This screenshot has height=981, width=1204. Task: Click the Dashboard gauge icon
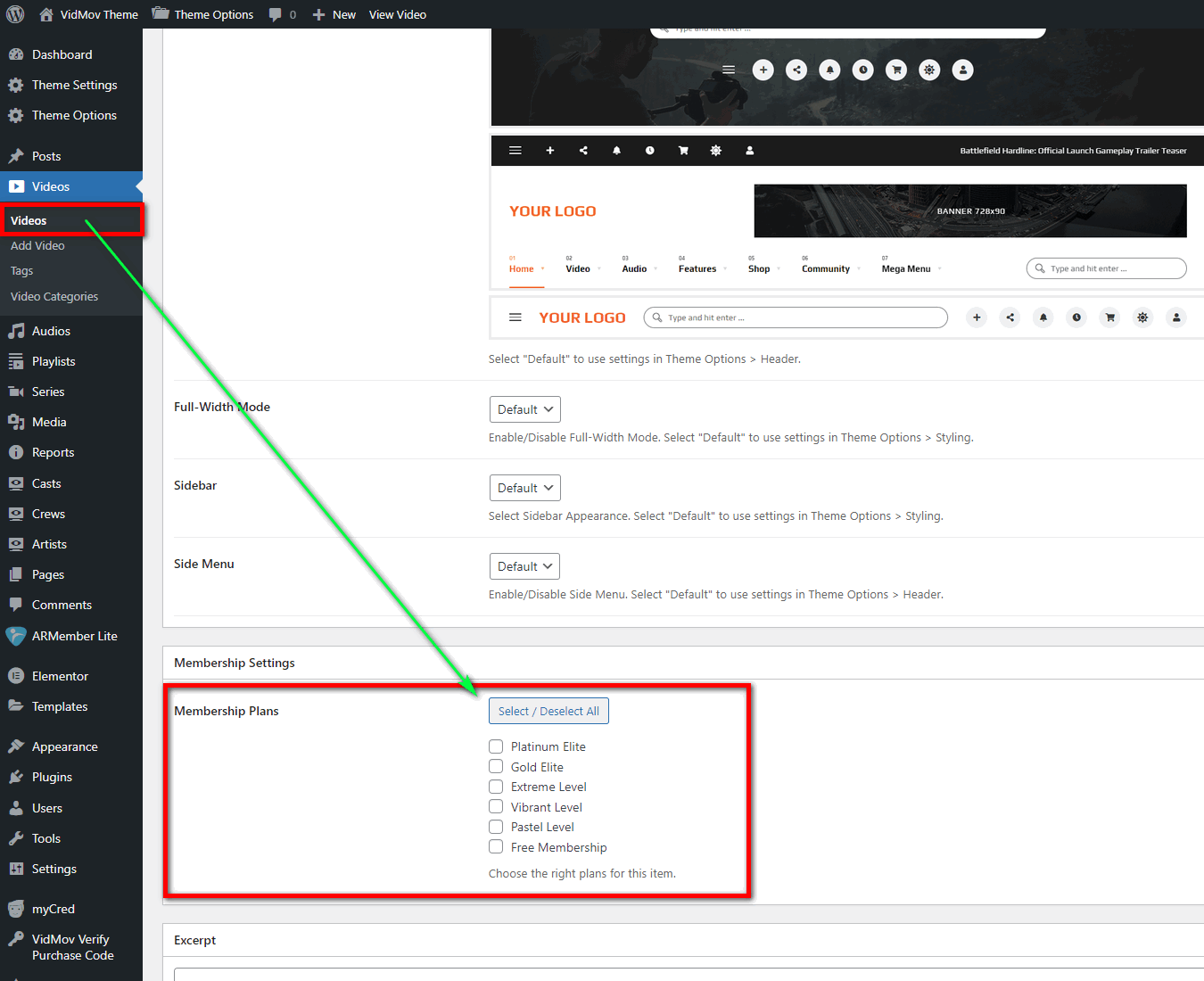point(16,54)
